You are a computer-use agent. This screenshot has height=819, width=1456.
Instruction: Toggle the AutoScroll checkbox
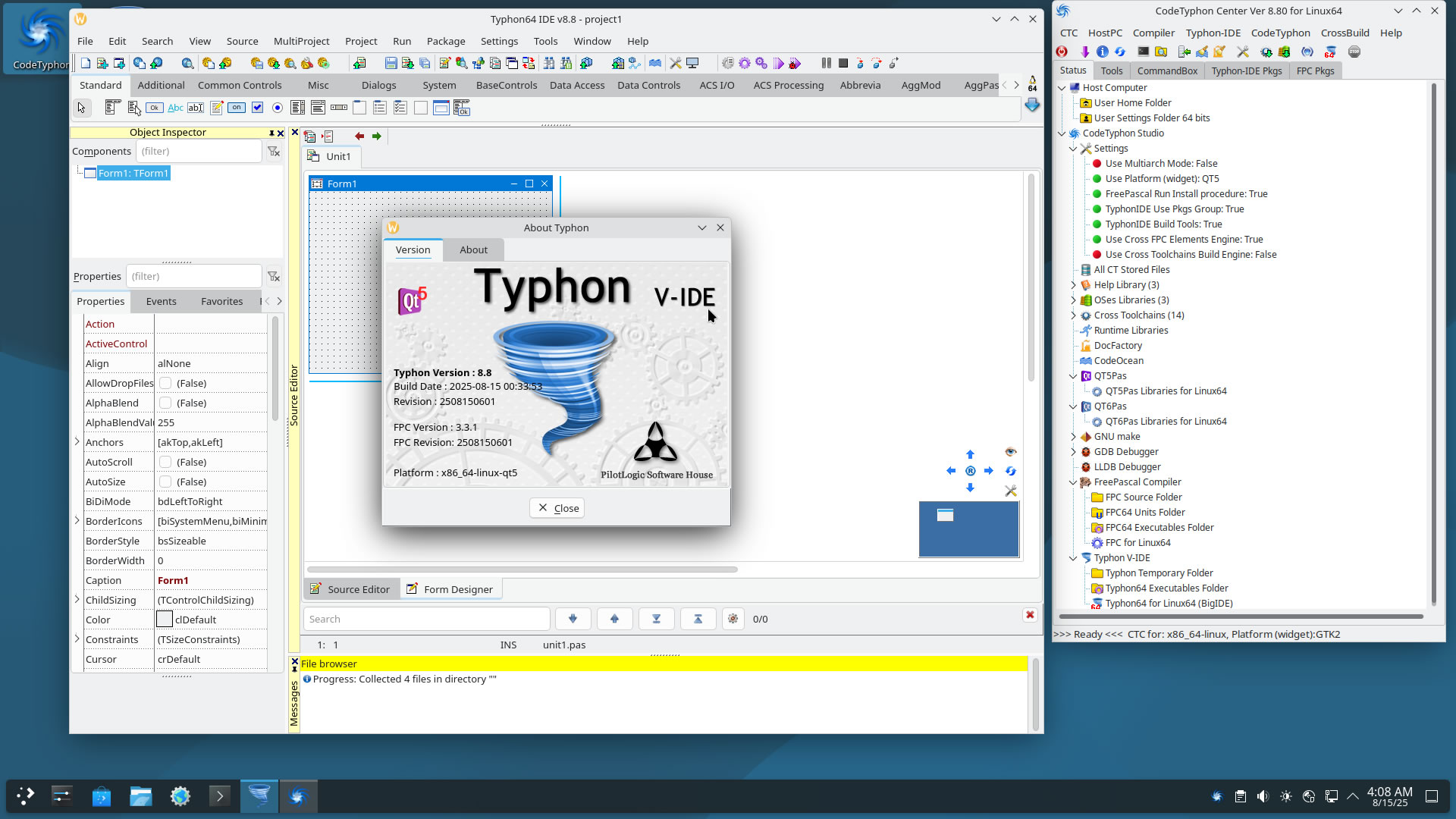tap(165, 462)
